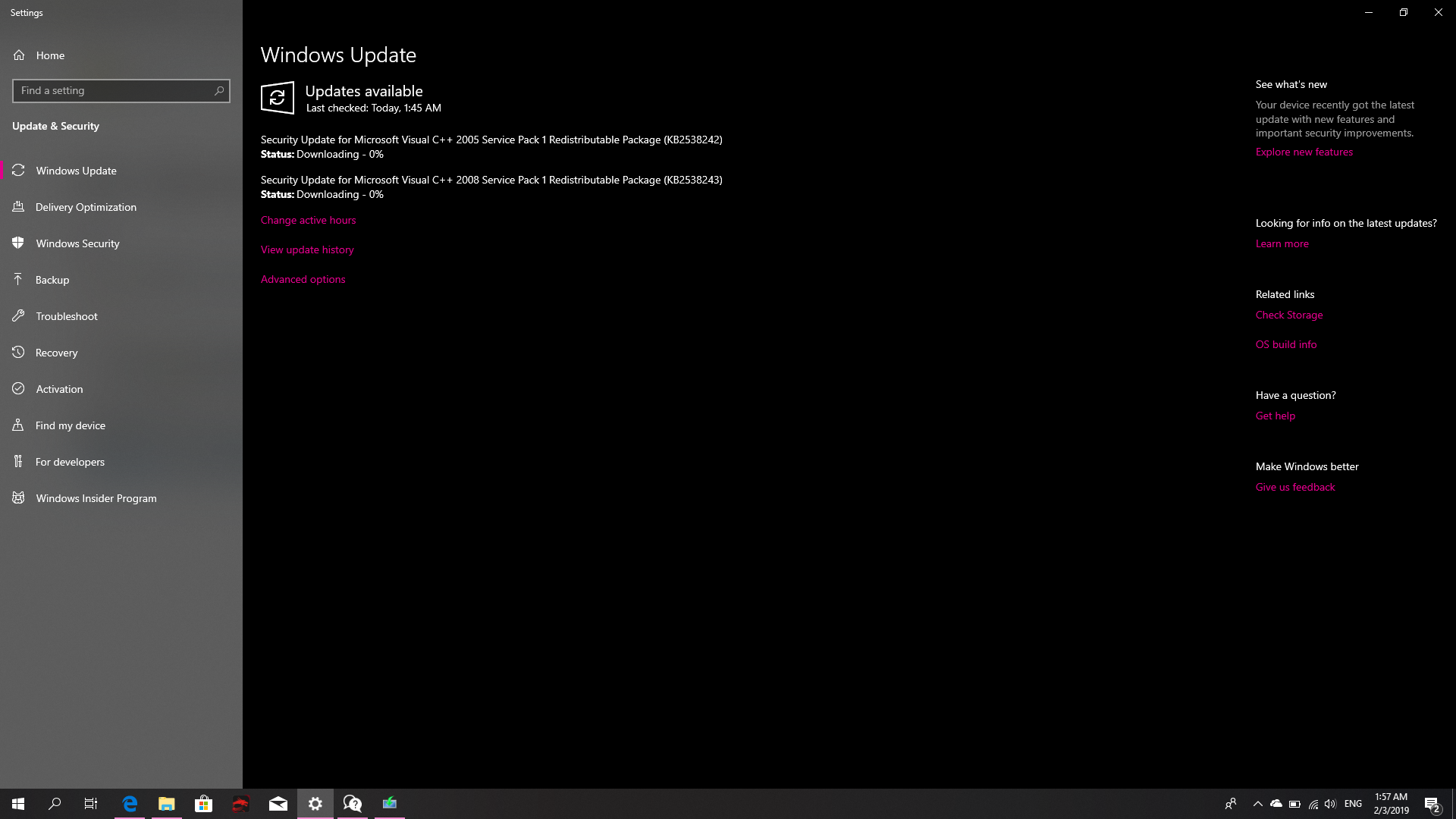Click the For developers icon
The image size is (1456, 819).
(18, 462)
